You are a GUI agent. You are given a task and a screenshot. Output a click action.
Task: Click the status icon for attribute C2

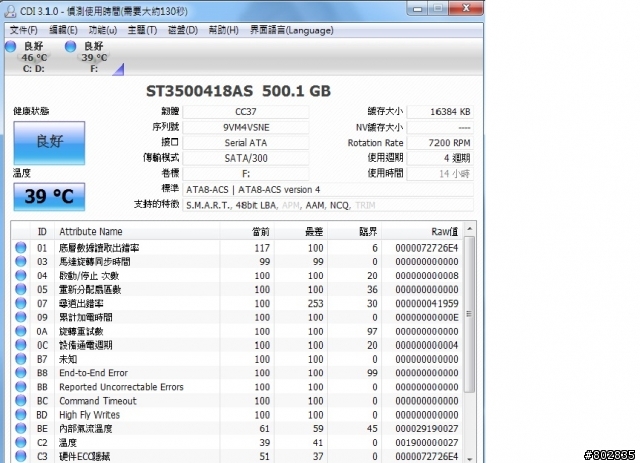click(x=21, y=442)
